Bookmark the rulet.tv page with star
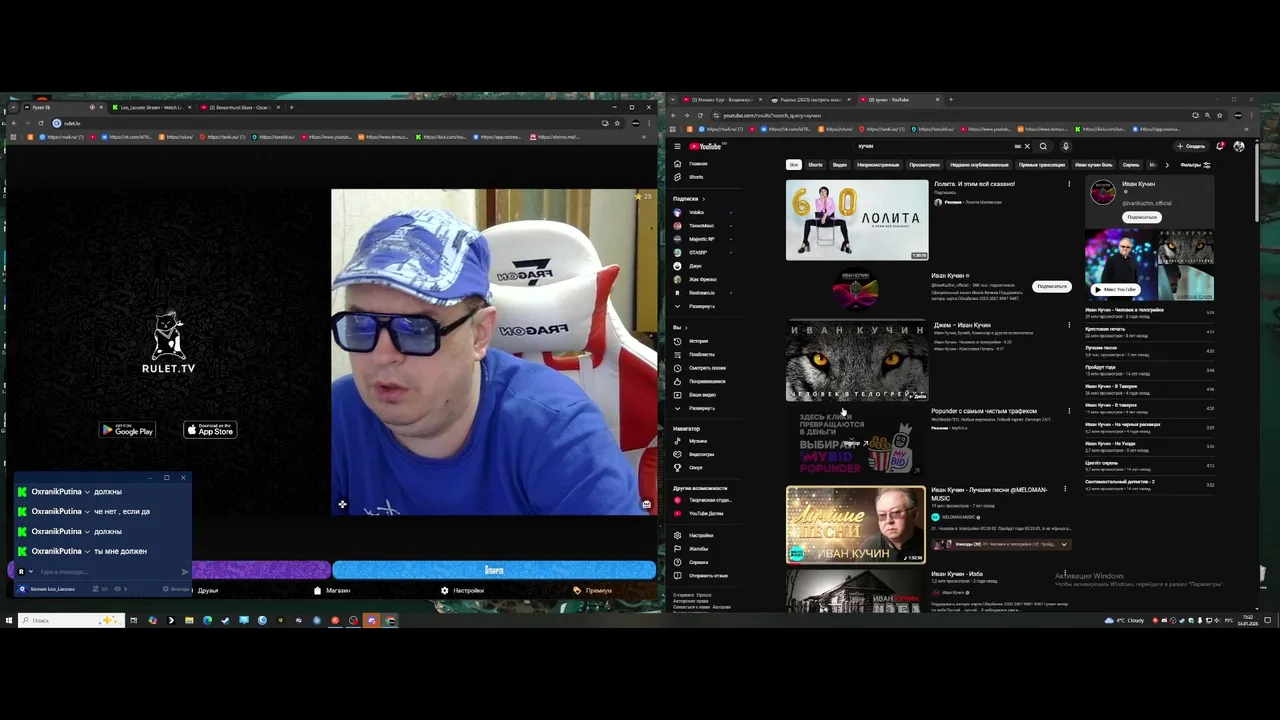Screen dimensions: 1280x720 tap(617, 123)
